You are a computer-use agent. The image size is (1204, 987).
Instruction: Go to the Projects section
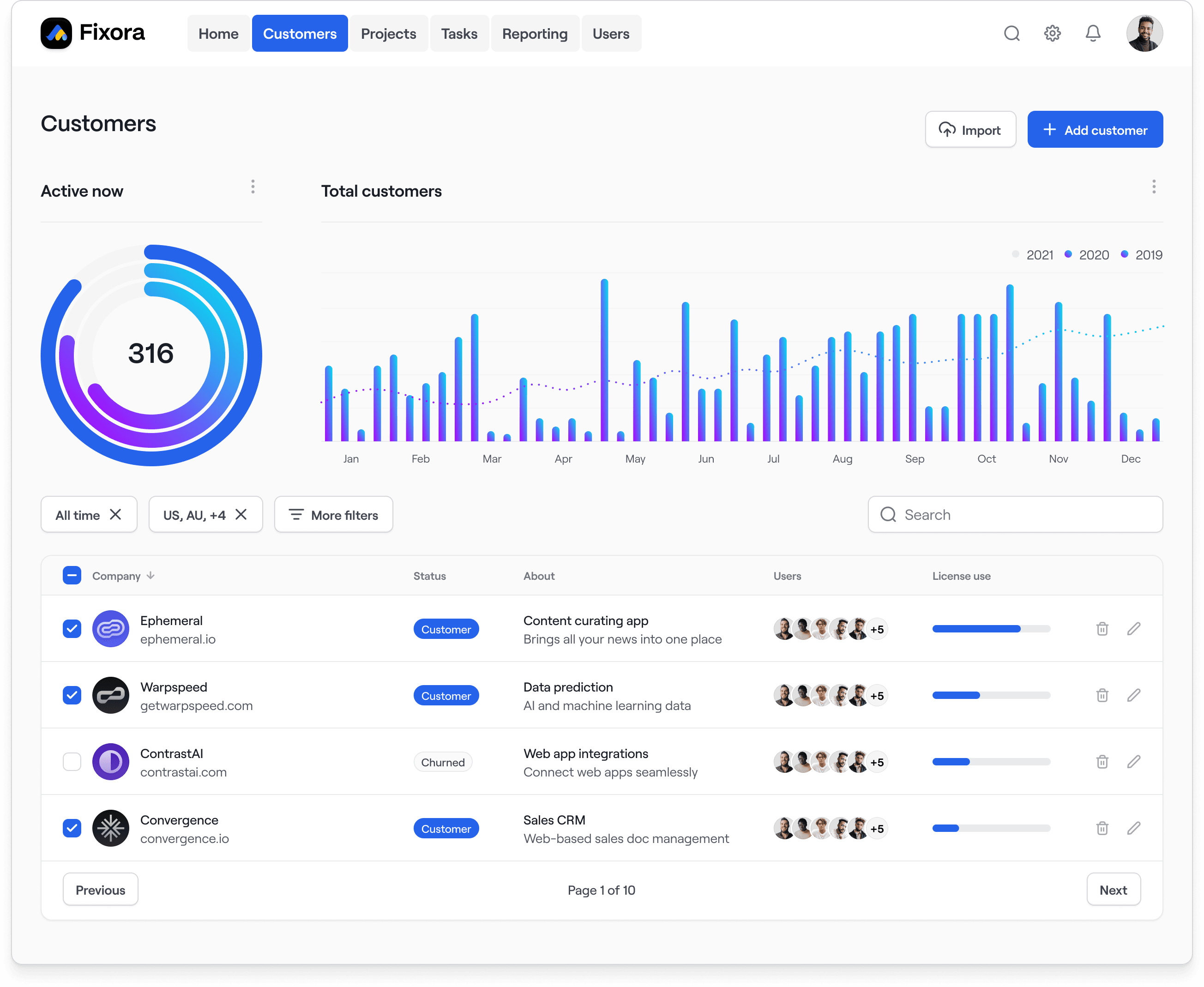[x=388, y=33]
